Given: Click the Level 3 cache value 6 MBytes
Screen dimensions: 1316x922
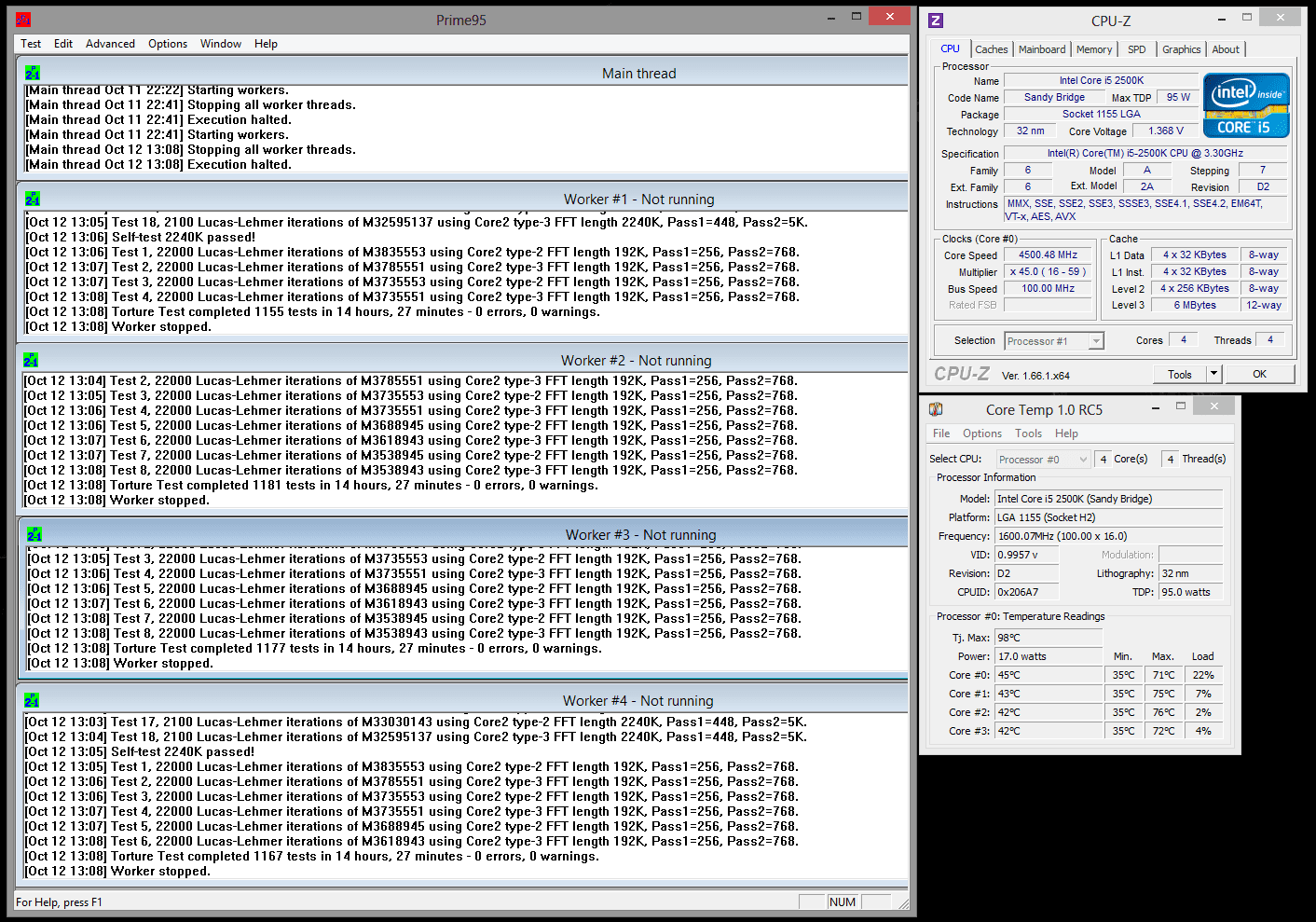Looking at the screenshot, I should 1194,305.
